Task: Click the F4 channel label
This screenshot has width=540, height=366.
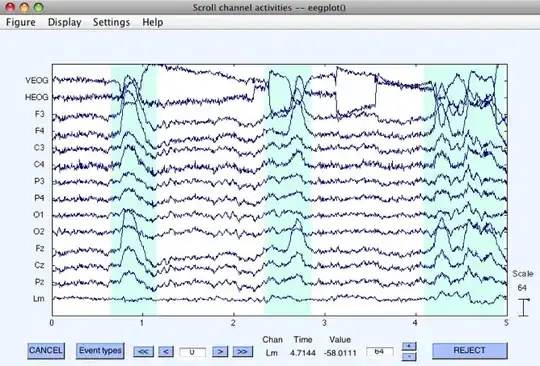Action: (x=40, y=131)
